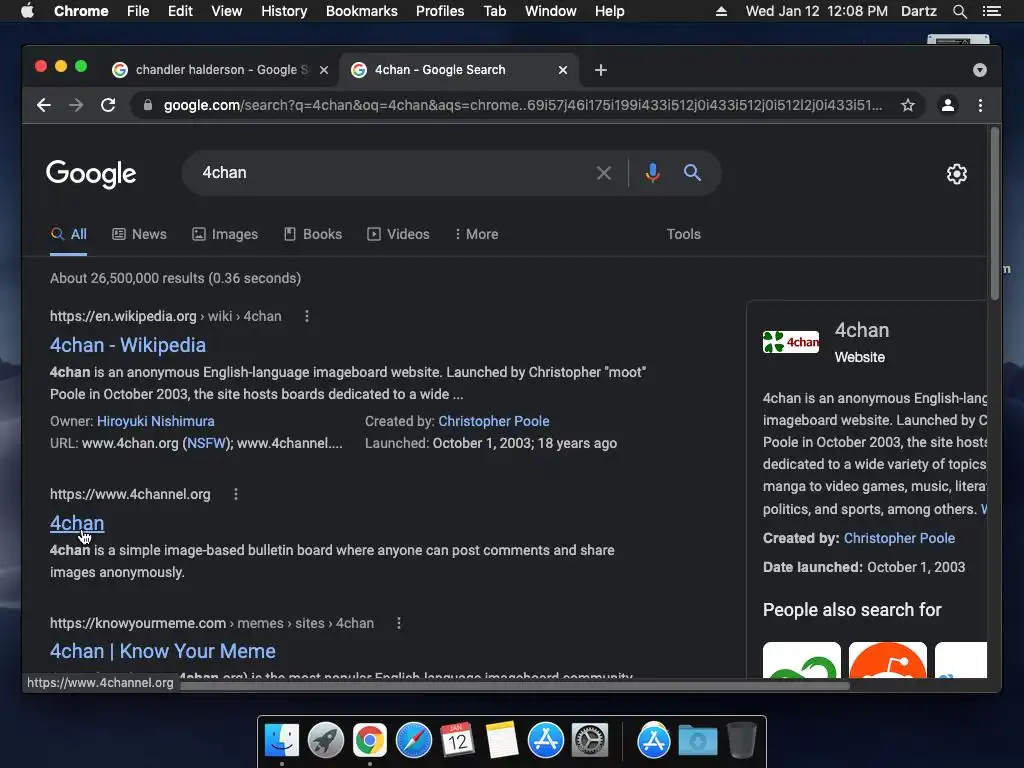Switch to the Books results tab

[313, 234]
